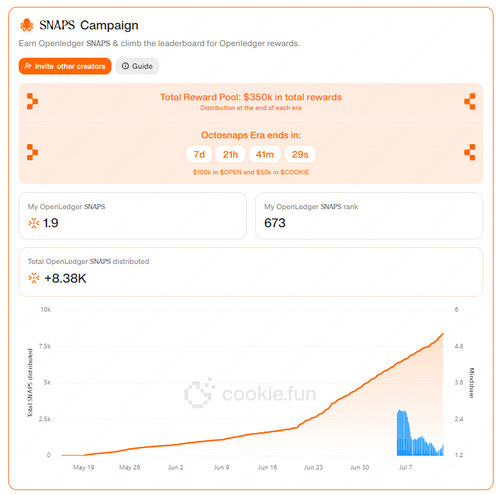Click the Jun 23 label on chart axis

(313, 467)
